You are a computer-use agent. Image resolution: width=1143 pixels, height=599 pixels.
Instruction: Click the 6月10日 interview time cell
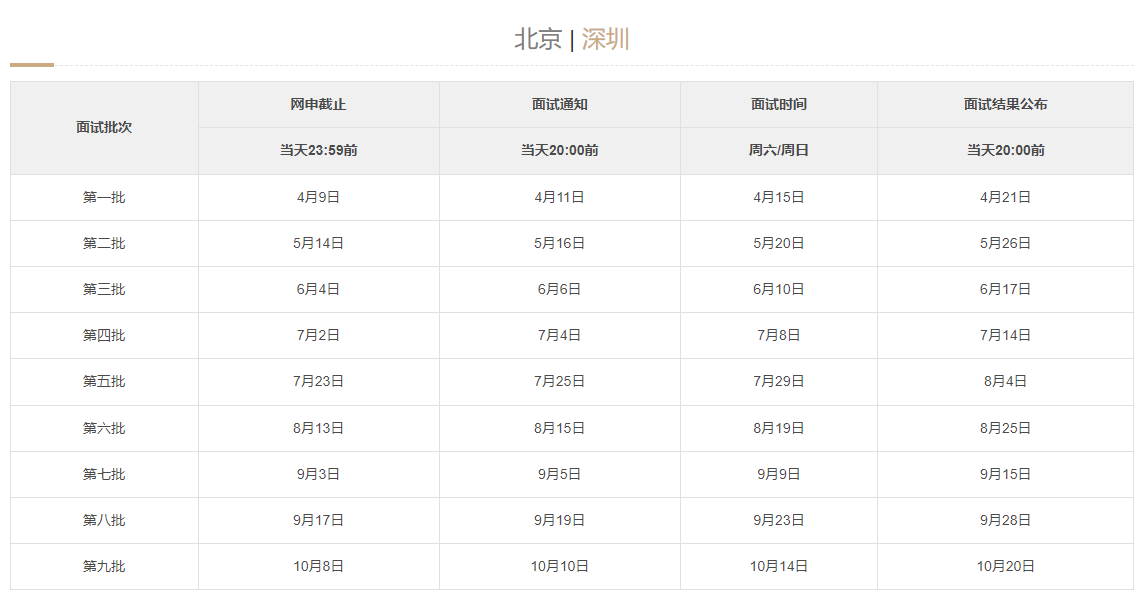[779, 289]
